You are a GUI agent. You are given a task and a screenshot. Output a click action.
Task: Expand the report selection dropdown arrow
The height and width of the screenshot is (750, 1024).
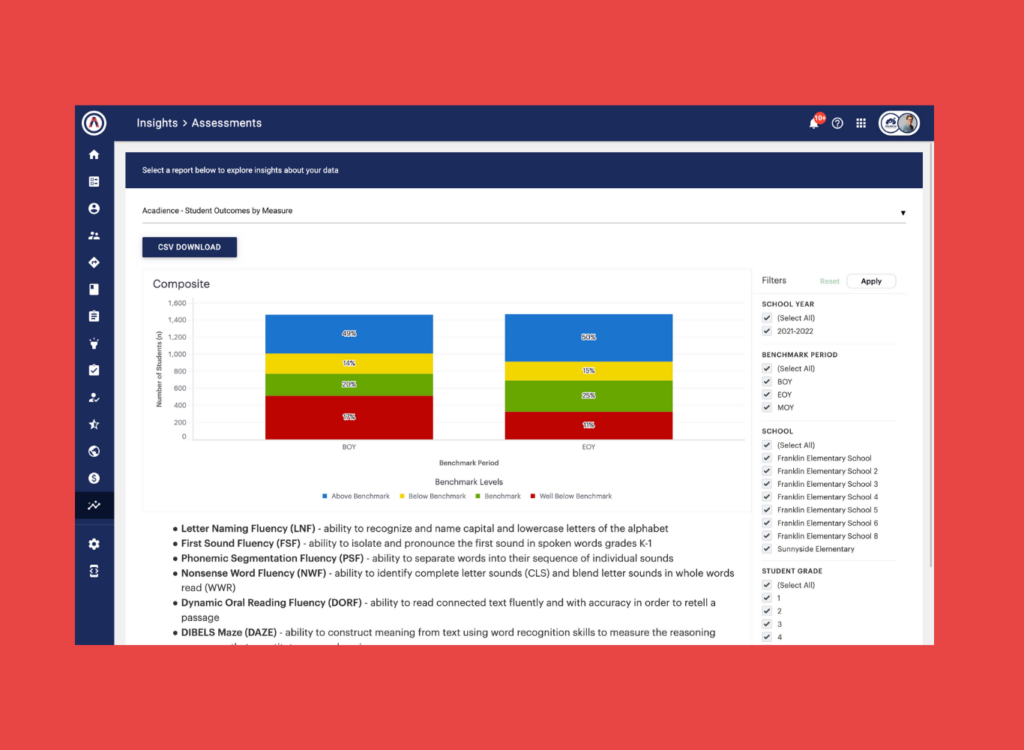coord(903,213)
